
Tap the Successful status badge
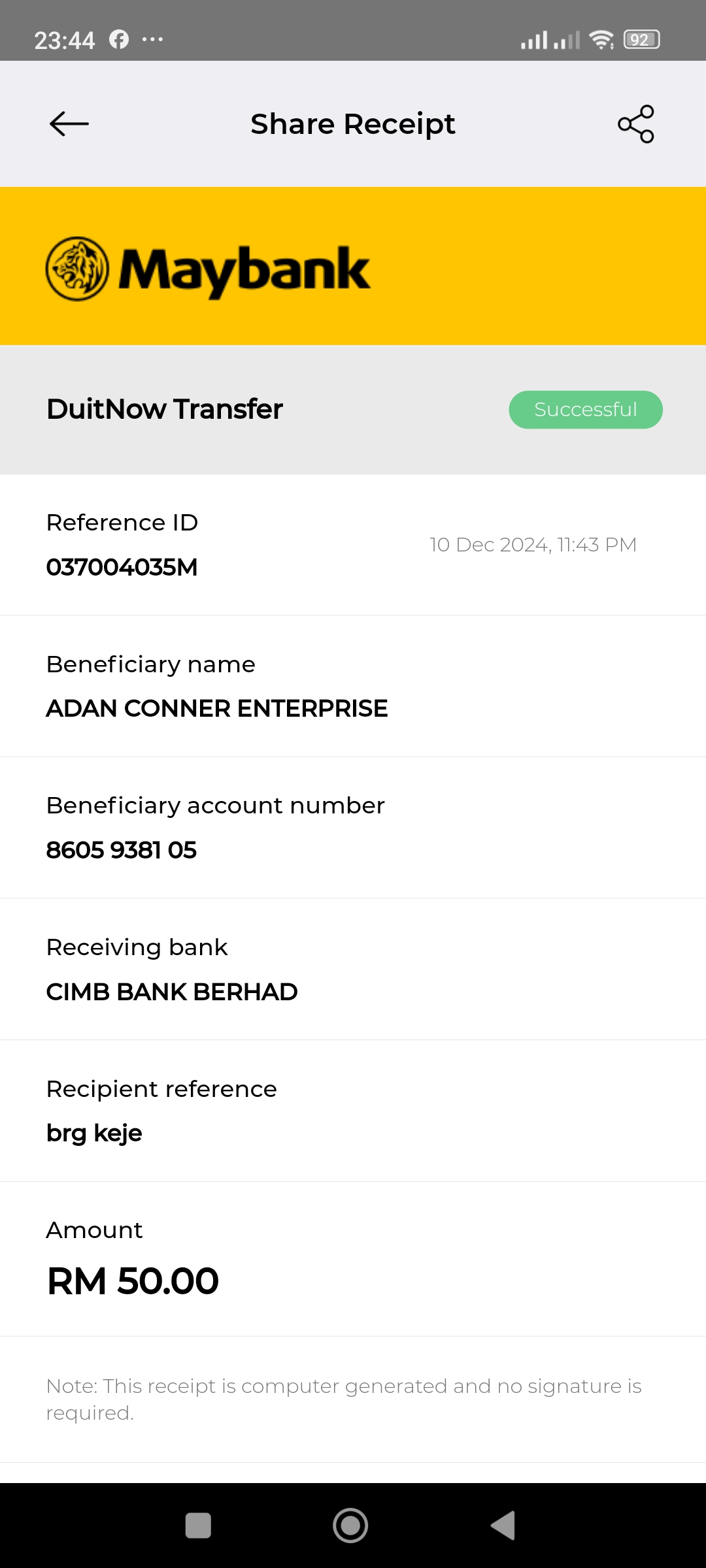coord(585,410)
